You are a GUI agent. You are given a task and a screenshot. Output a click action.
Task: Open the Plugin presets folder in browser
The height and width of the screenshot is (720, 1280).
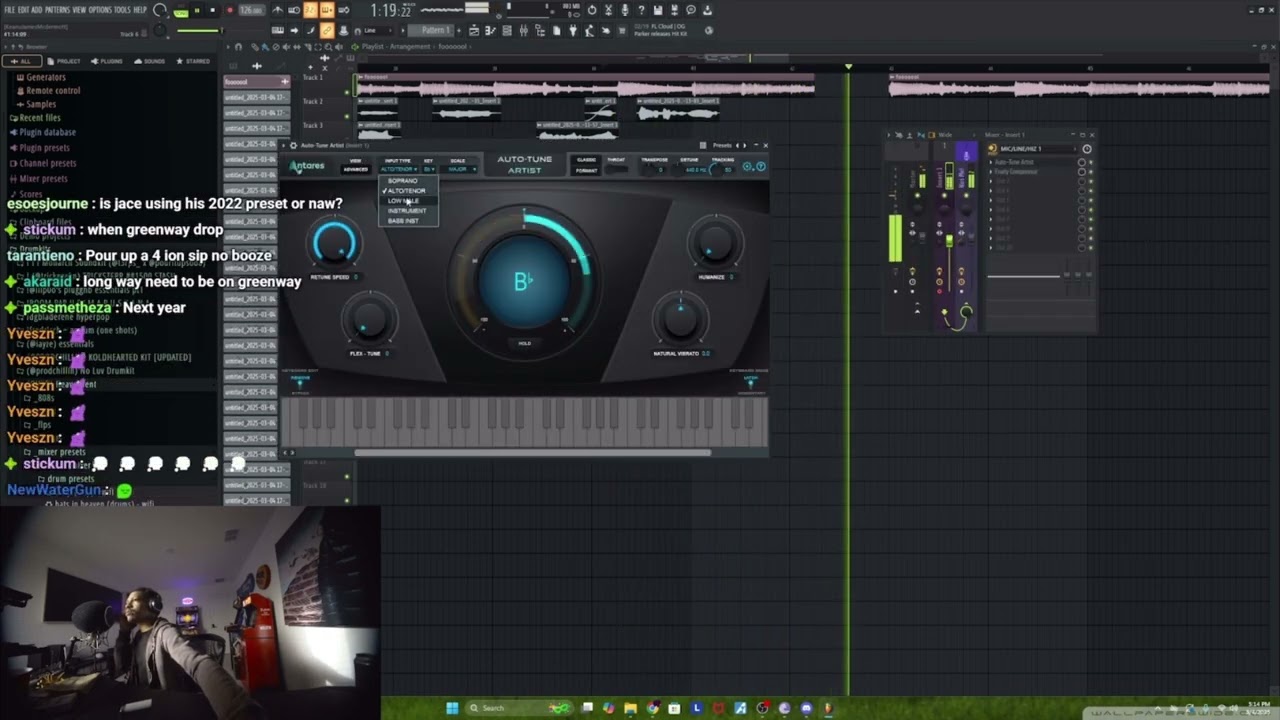coord(43,147)
